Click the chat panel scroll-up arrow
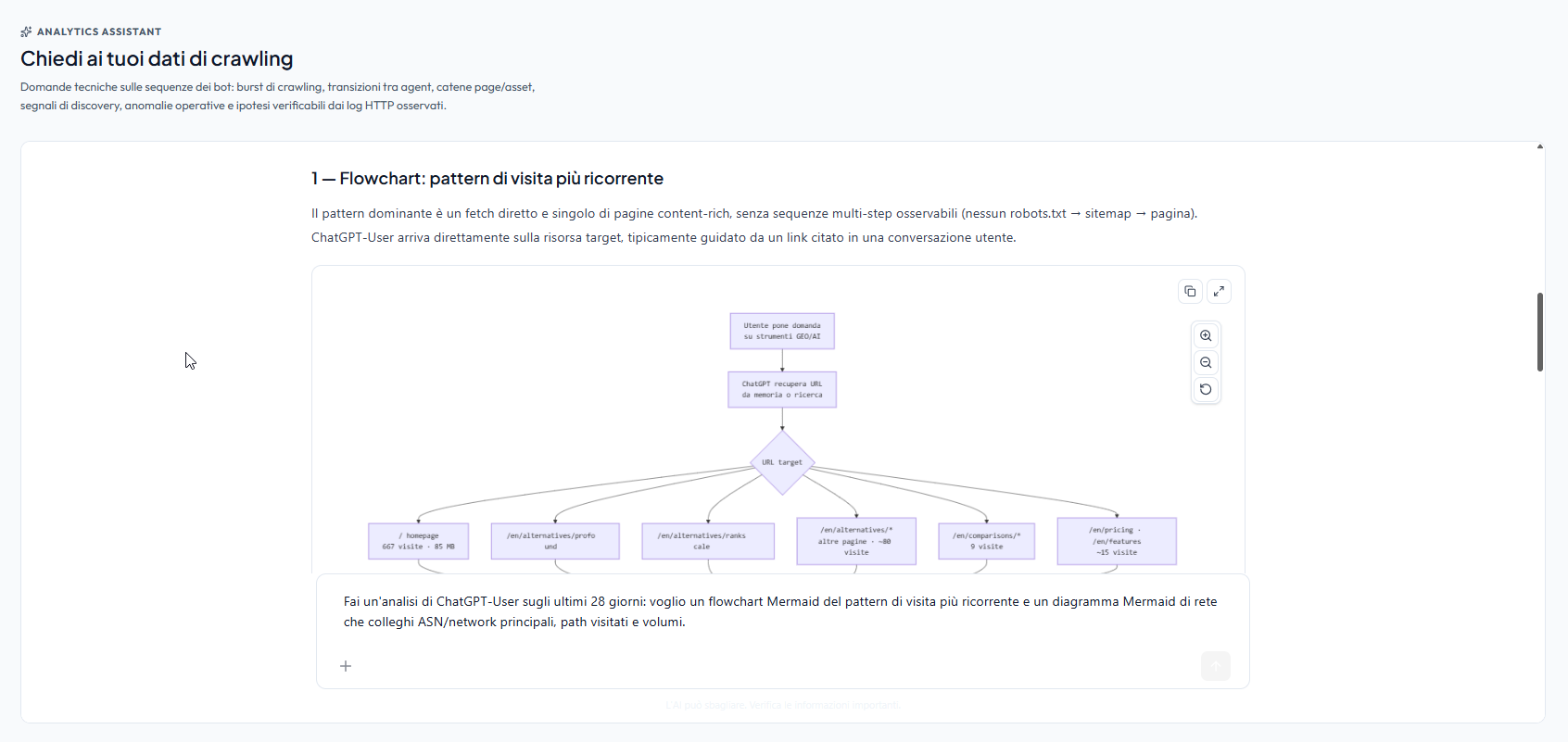 tap(1540, 146)
